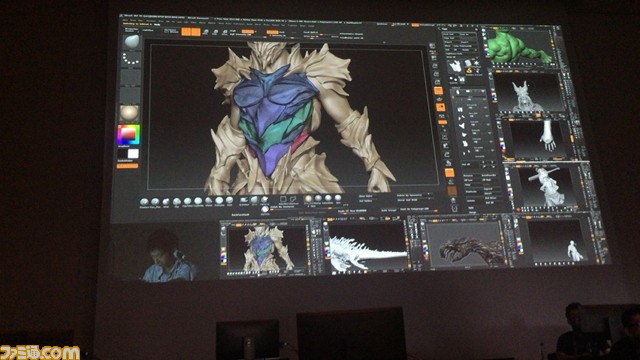Click the rainbow color picker square

pos(129,135)
